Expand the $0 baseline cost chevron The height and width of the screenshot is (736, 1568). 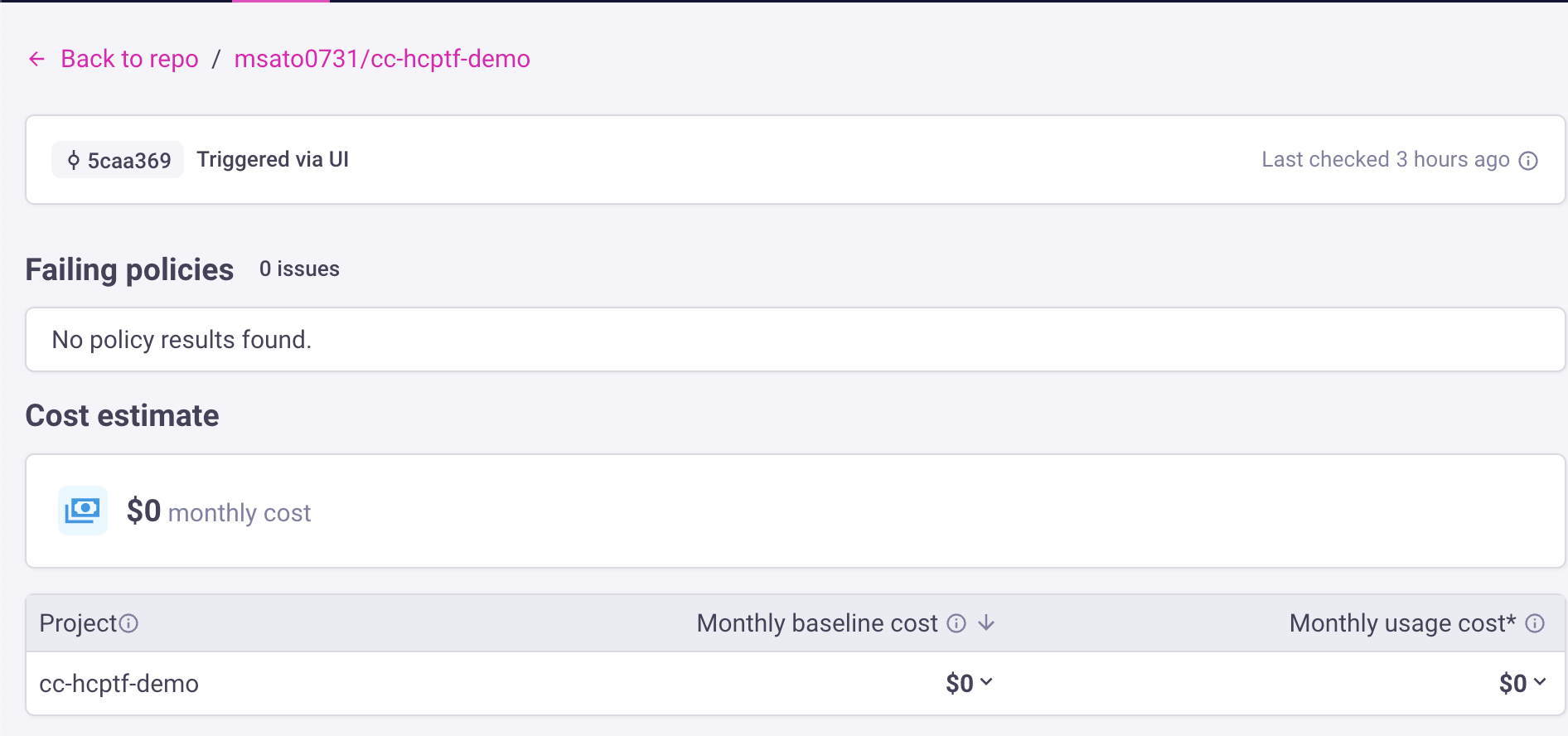coord(986,682)
